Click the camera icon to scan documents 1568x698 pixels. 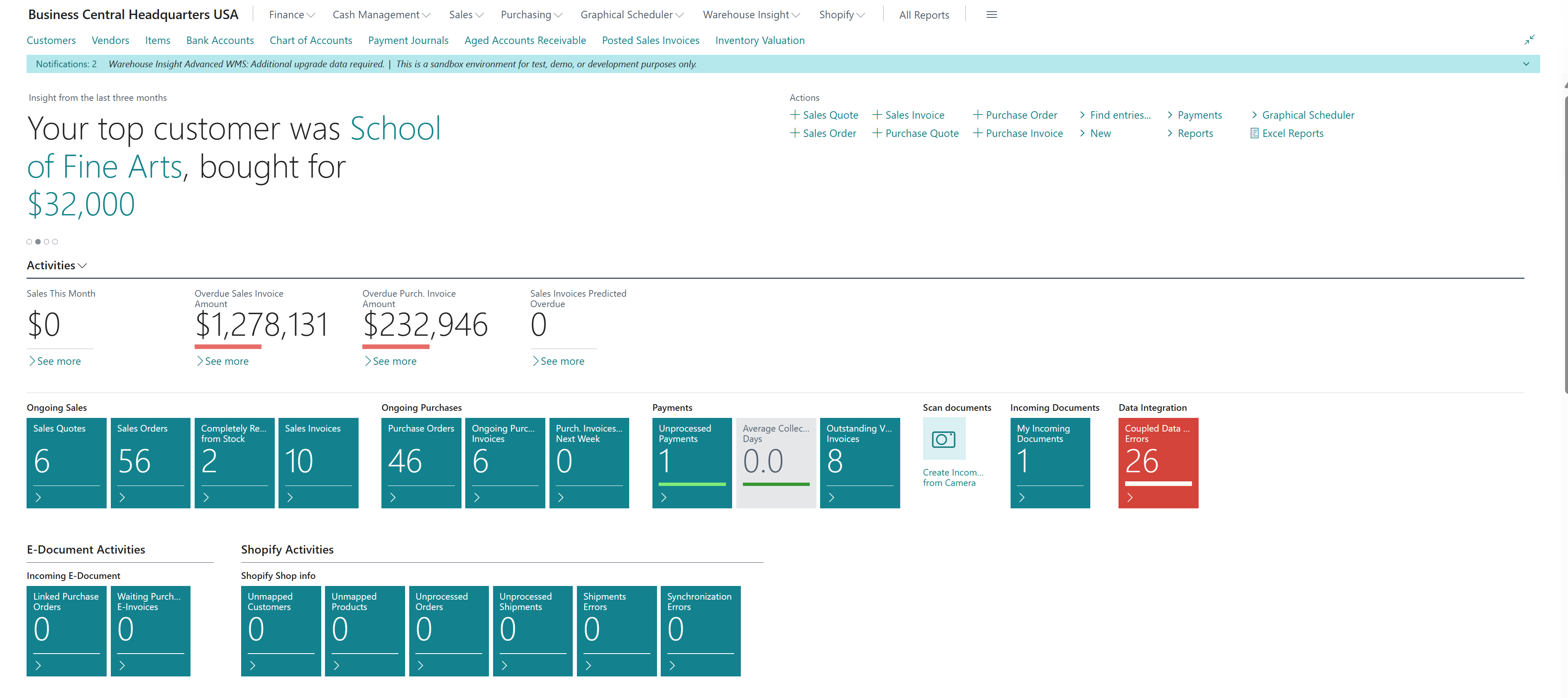click(943, 439)
